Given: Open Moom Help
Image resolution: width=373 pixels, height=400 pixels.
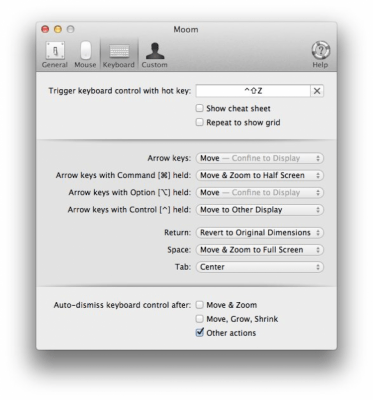Looking at the screenshot, I should coord(320,55).
